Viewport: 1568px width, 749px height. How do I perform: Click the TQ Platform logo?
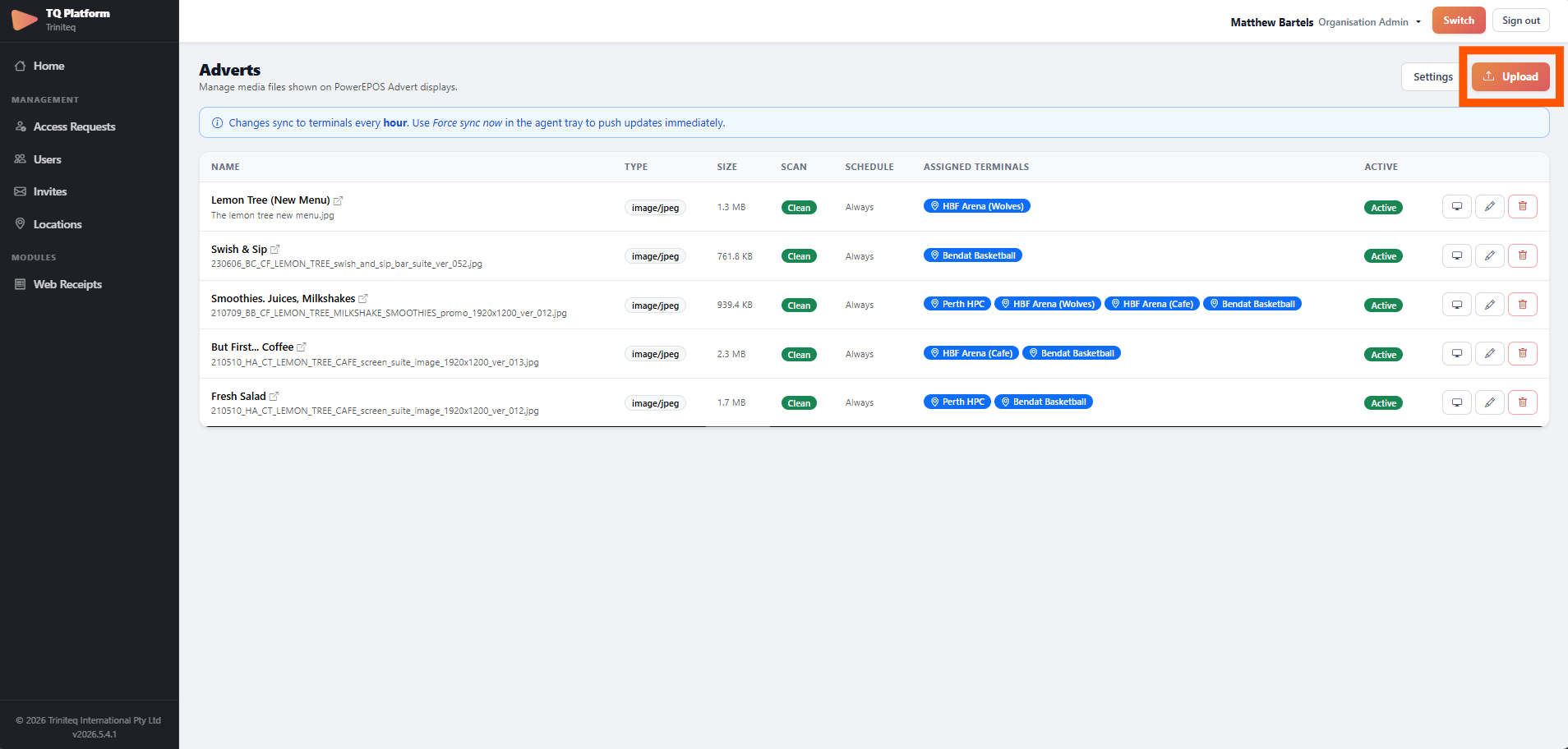pyautogui.click(x=25, y=20)
